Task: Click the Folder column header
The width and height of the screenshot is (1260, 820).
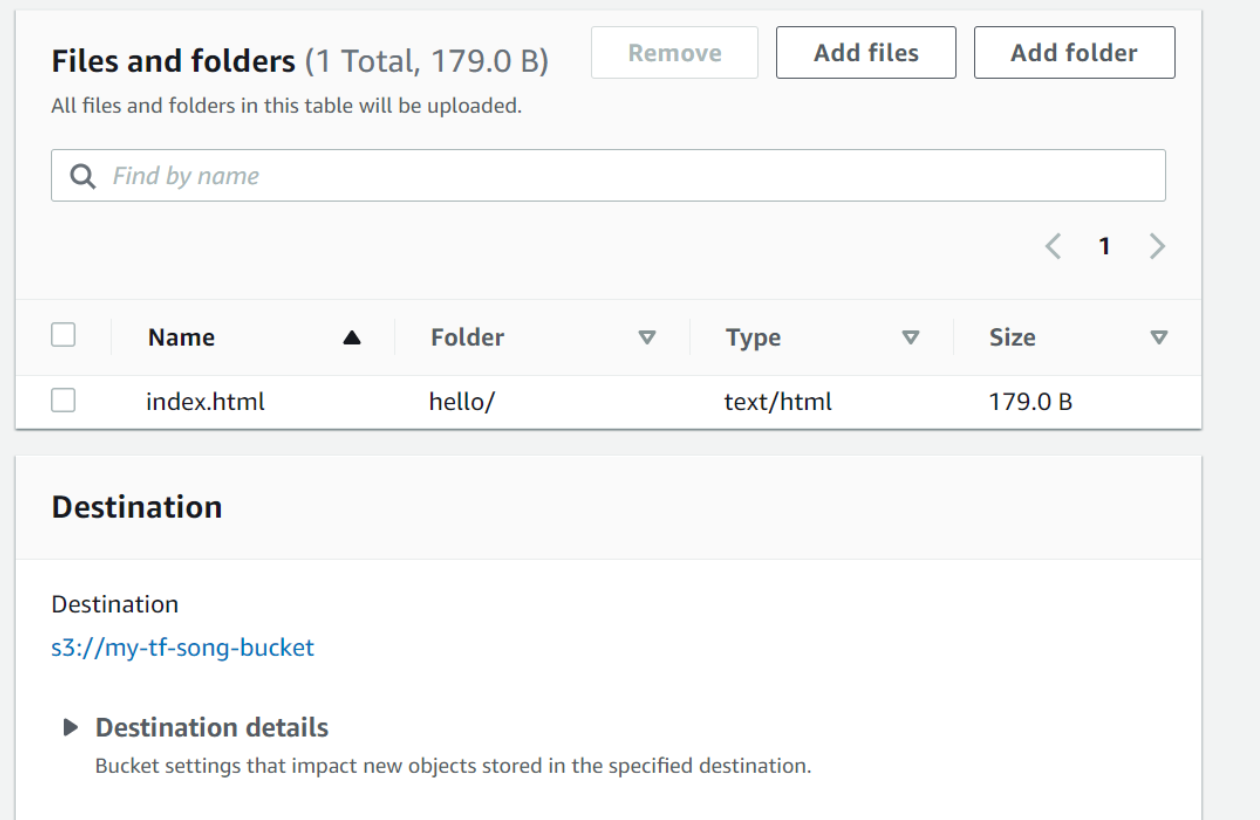Action: (x=467, y=338)
